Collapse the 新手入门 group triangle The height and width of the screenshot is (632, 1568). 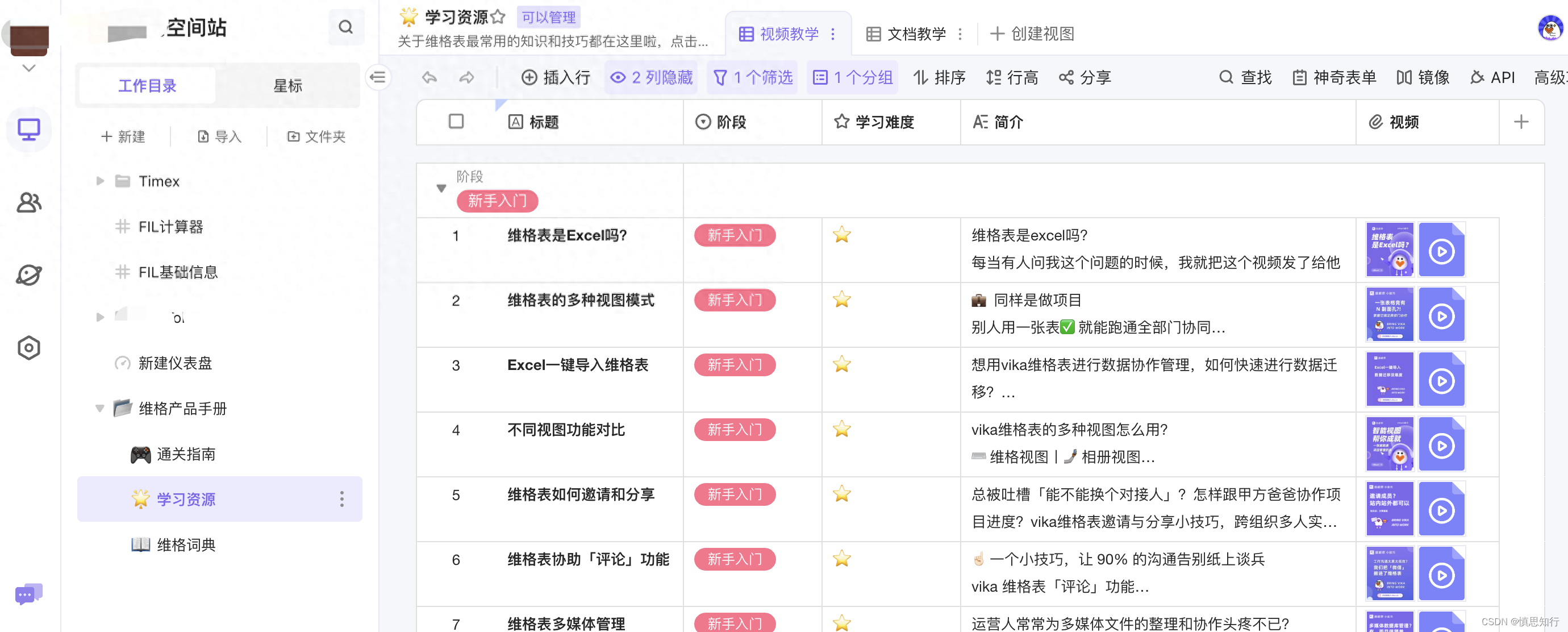[x=441, y=188]
